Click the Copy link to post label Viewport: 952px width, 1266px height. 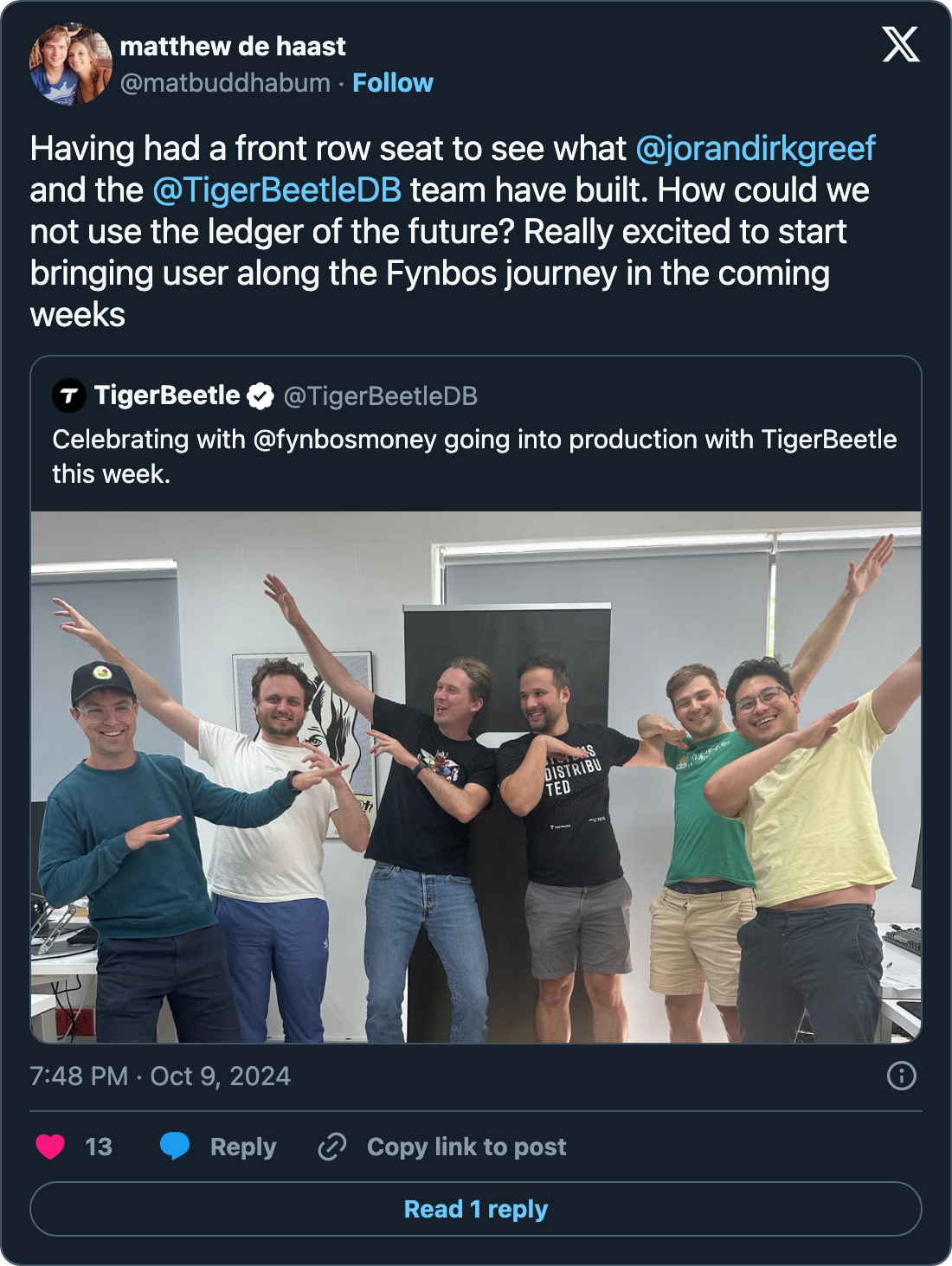click(x=466, y=1147)
